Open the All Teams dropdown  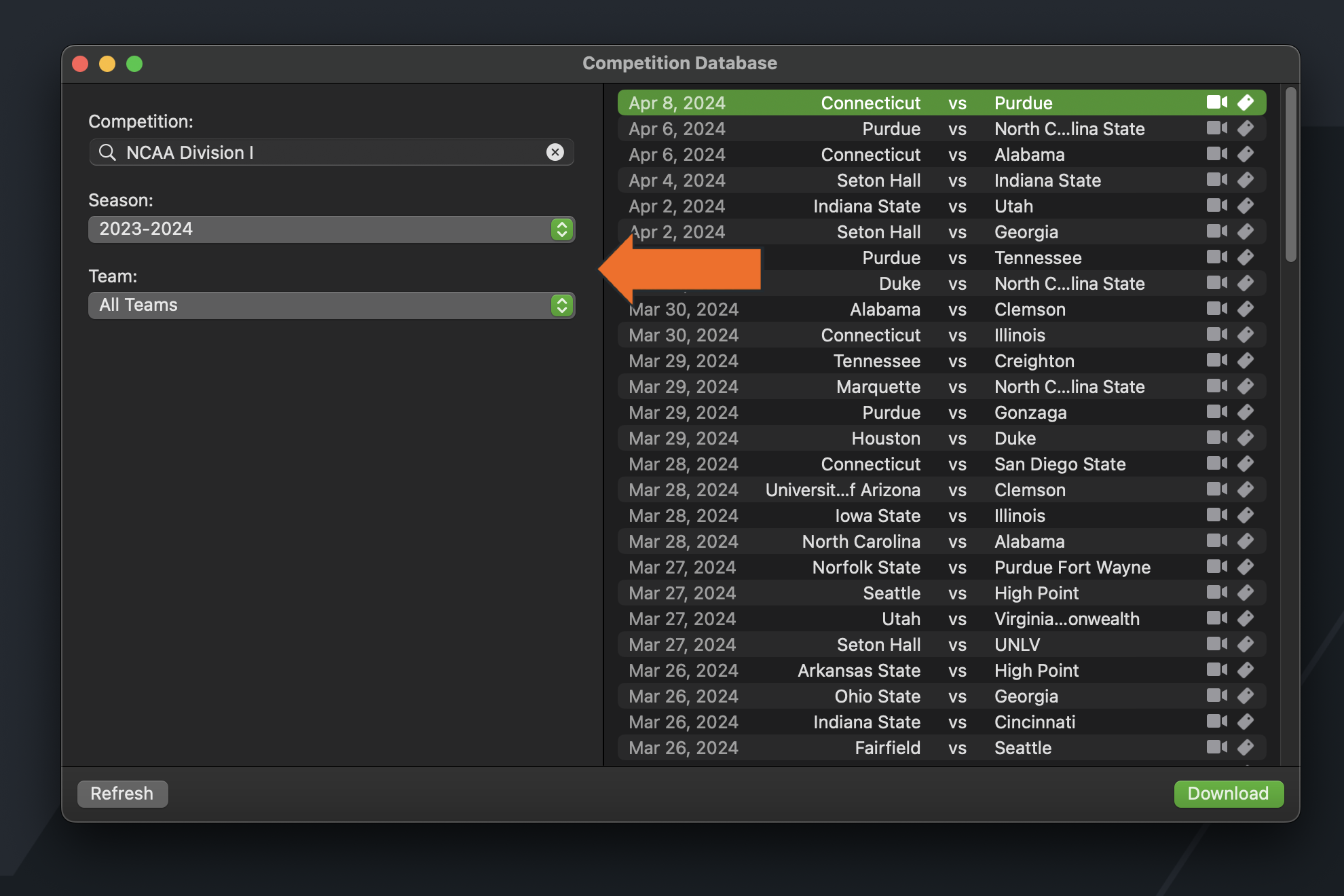click(331, 305)
